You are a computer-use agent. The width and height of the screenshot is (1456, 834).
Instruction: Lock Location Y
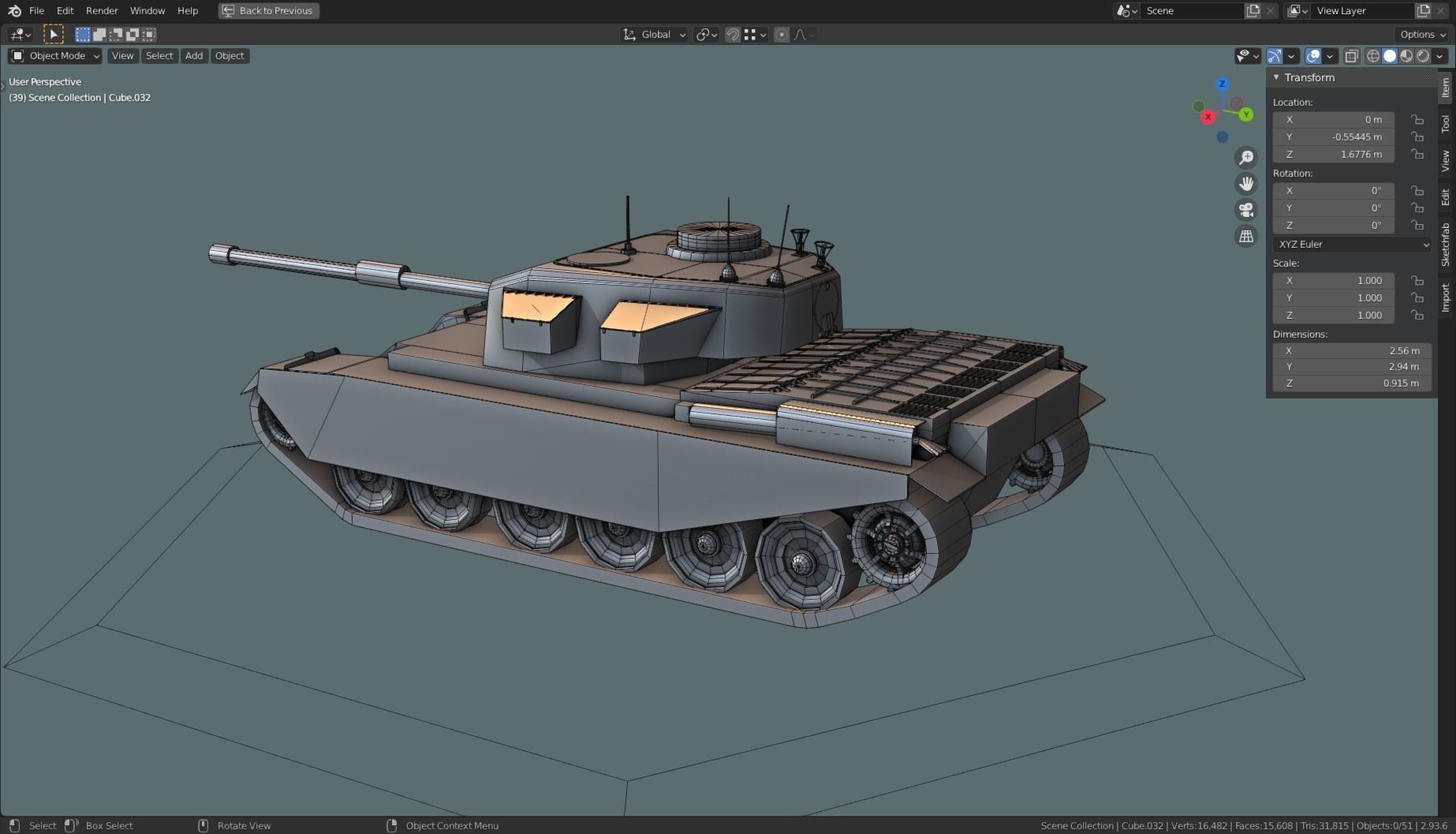pyautogui.click(x=1417, y=137)
